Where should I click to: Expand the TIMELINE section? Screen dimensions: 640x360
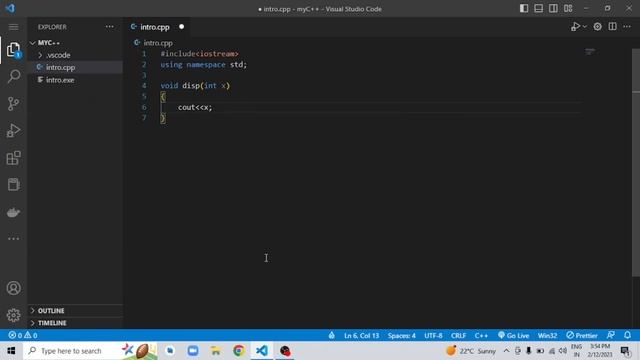(75, 323)
